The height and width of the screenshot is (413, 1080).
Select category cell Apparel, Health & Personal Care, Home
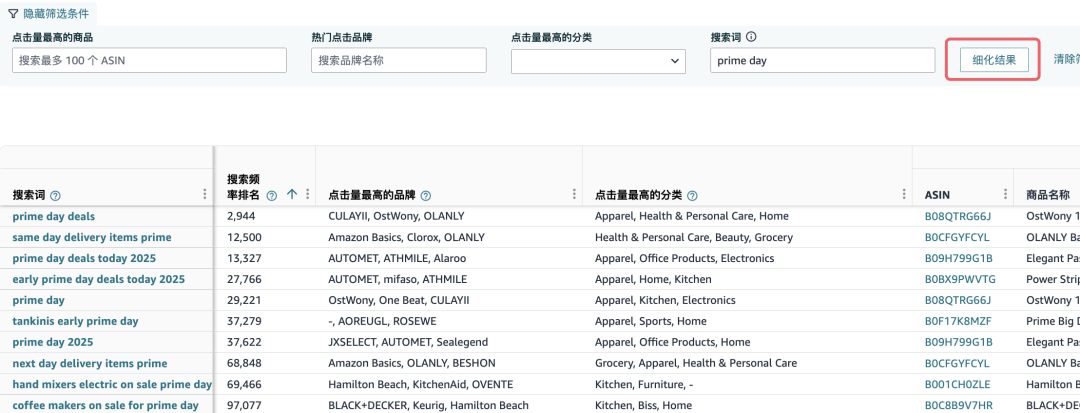pyautogui.click(x=692, y=216)
